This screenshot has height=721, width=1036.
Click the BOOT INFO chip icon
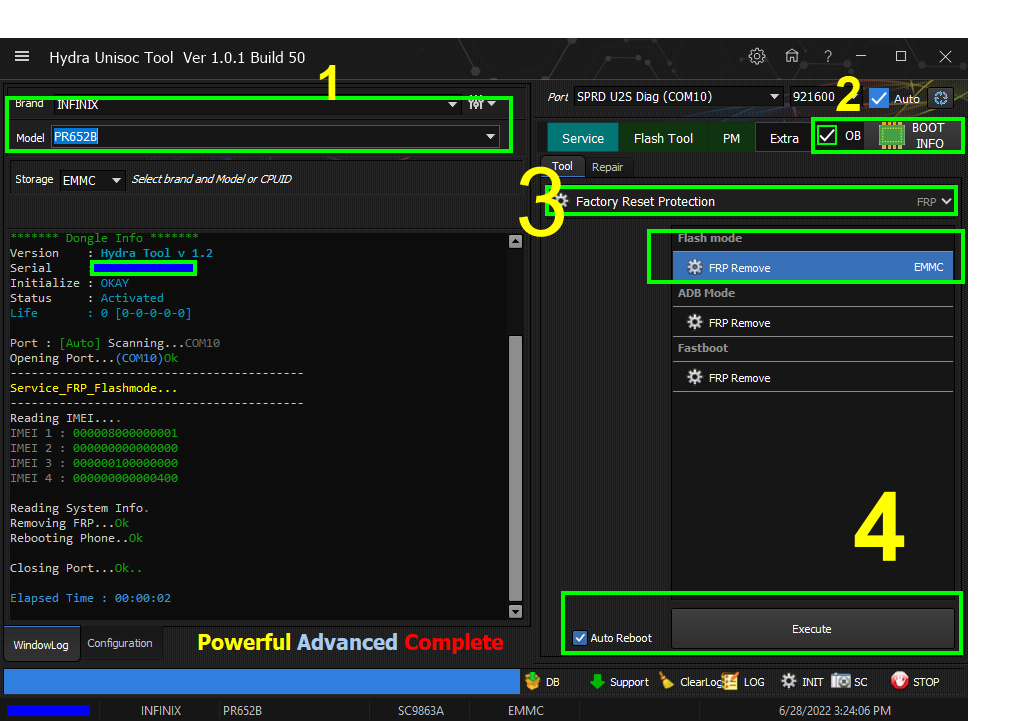[x=891, y=135]
